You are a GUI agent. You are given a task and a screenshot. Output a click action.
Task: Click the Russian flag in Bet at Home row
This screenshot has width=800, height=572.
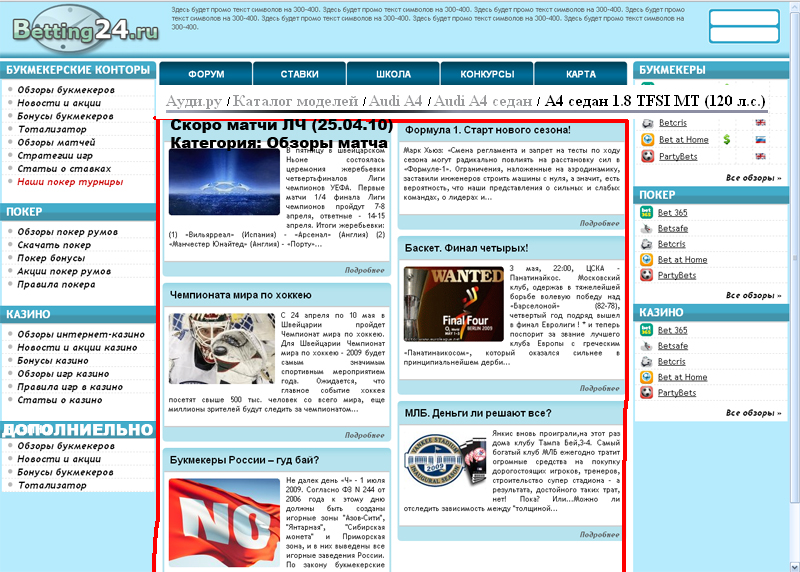(x=760, y=139)
